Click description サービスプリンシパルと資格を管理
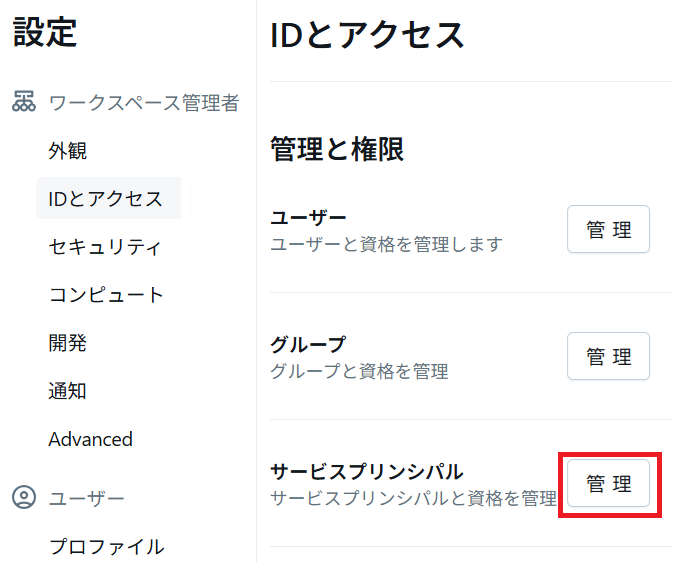This screenshot has height=562, width=673. (413, 498)
